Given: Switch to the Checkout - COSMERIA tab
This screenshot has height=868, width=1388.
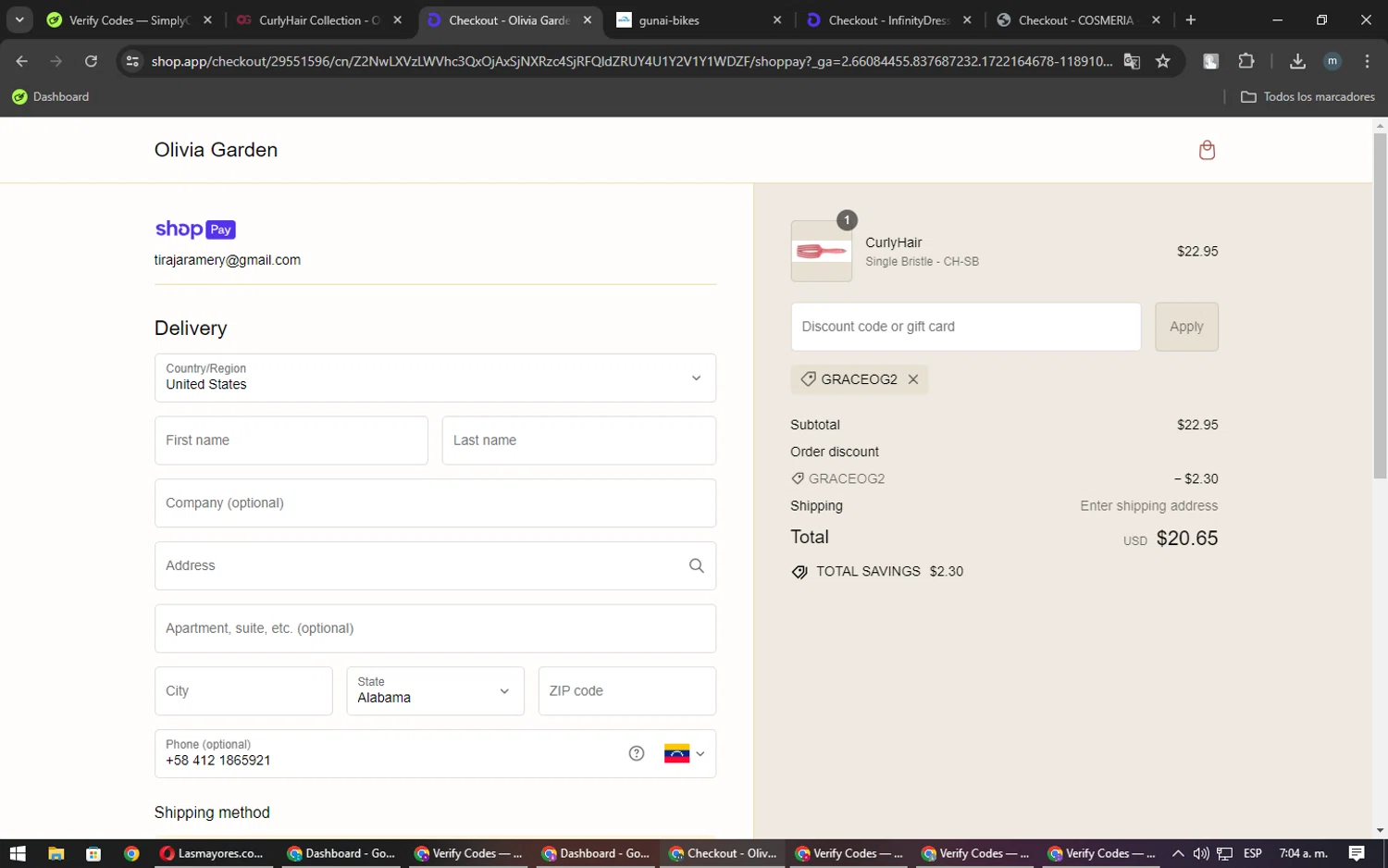Looking at the screenshot, I should tap(1078, 20).
